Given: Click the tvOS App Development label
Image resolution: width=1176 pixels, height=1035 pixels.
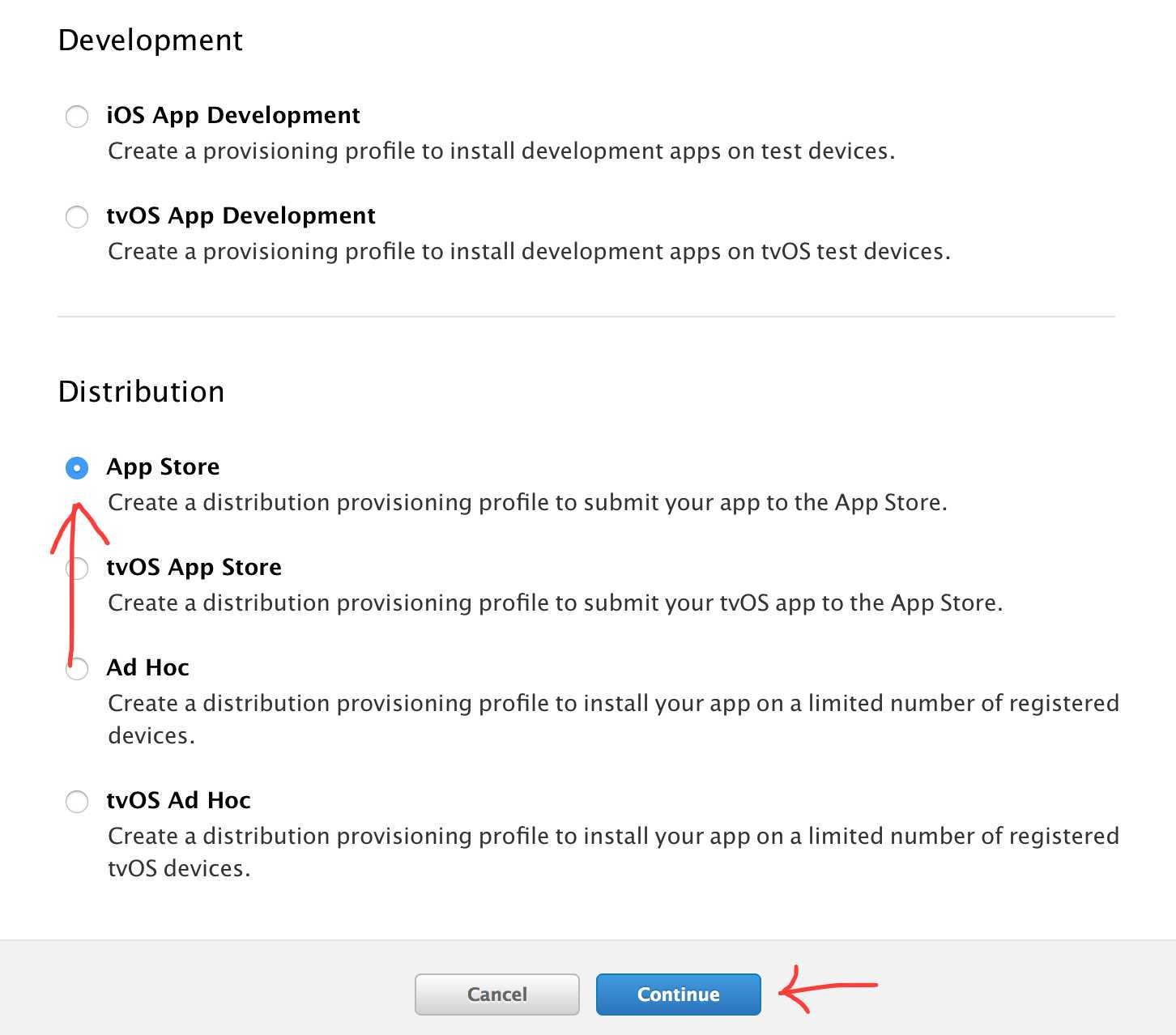Looking at the screenshot, I should 241,216.
